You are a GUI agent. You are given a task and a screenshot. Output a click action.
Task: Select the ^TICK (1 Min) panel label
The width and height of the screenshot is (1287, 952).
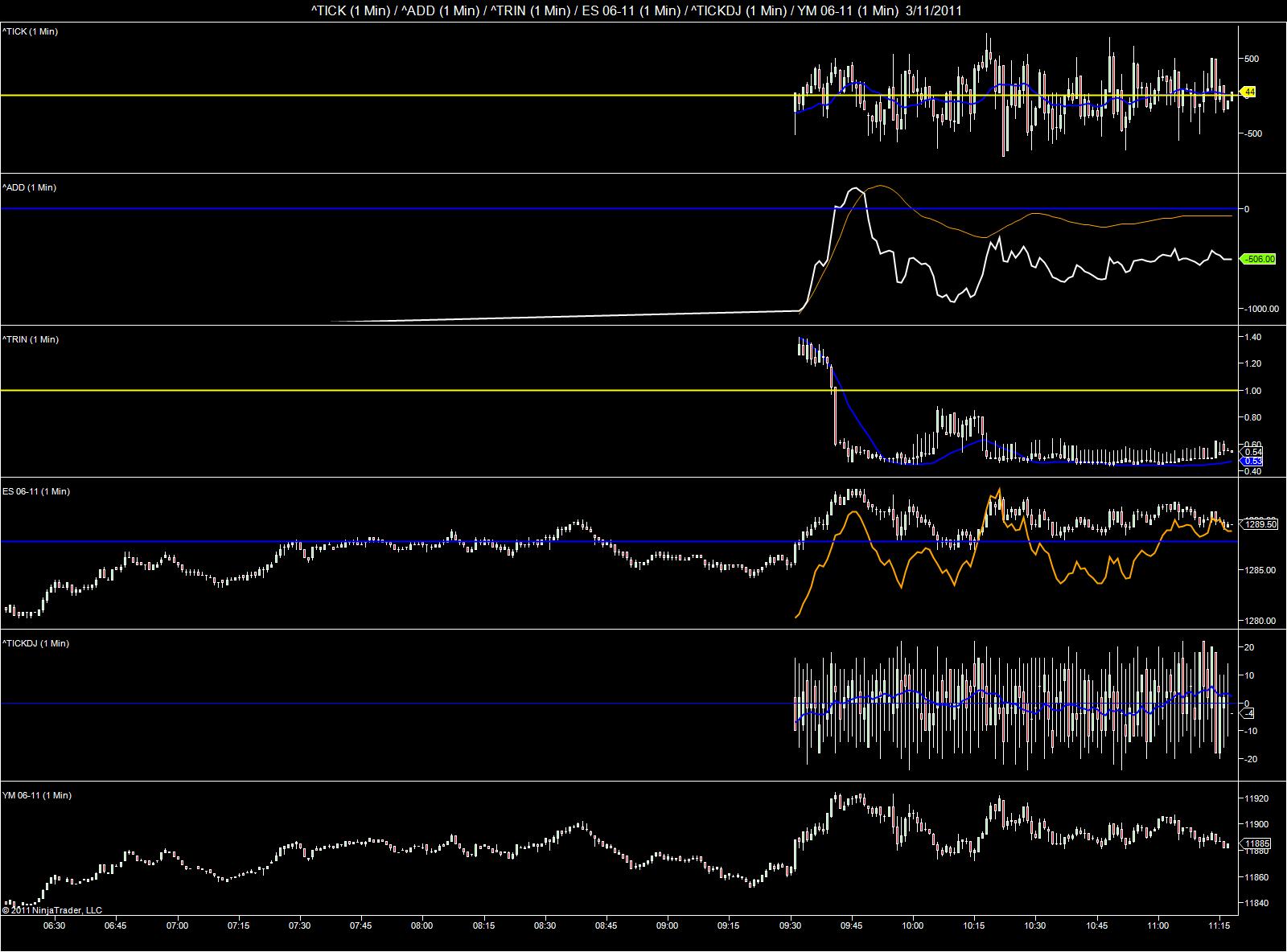(30, 31)
